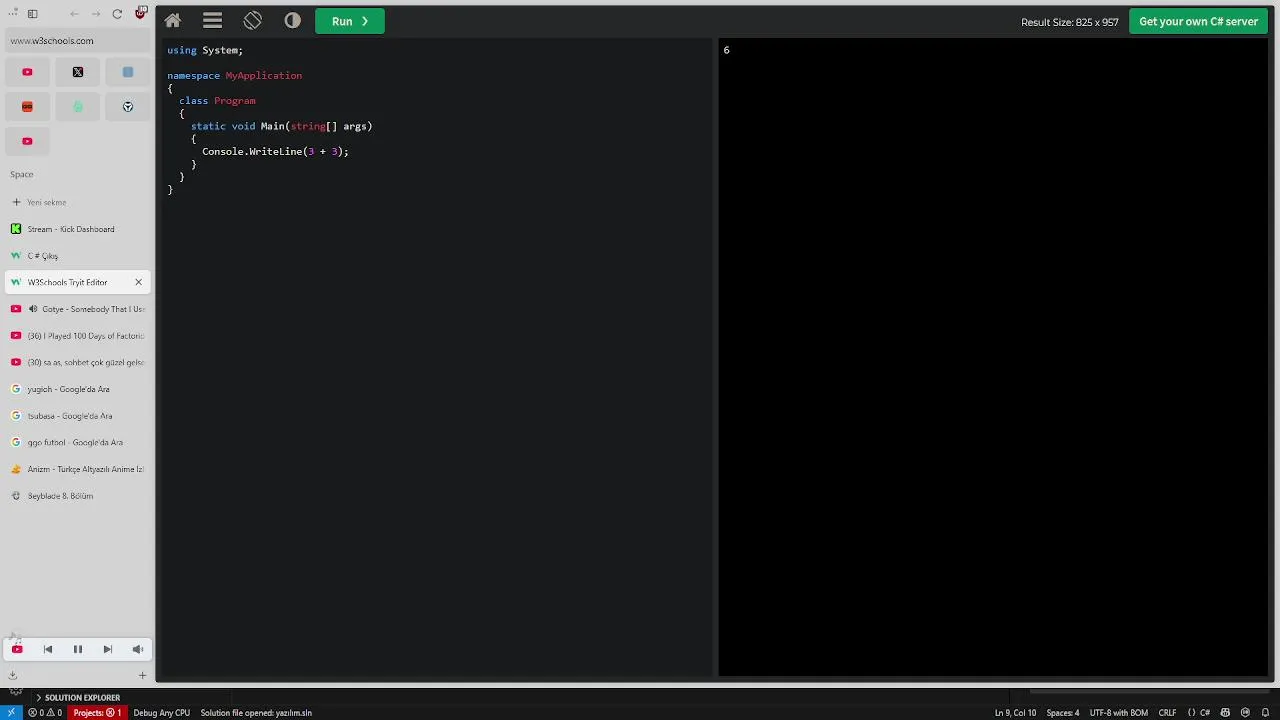Add a new space with plus icon
The height and width of the screenshot is (720, 1280).
coord(142,676)
